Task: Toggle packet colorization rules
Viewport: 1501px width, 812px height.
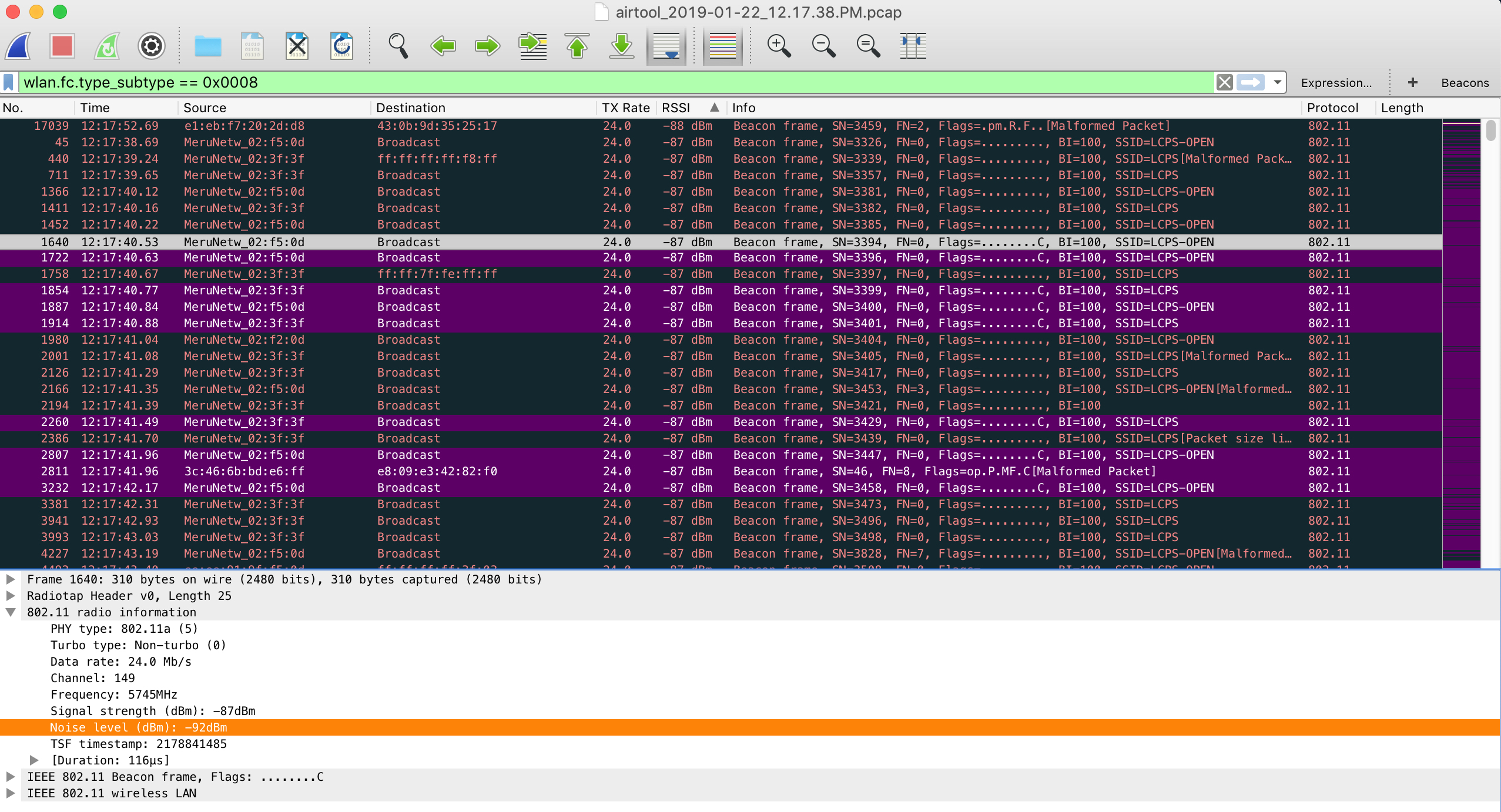Action: point(722,46)
